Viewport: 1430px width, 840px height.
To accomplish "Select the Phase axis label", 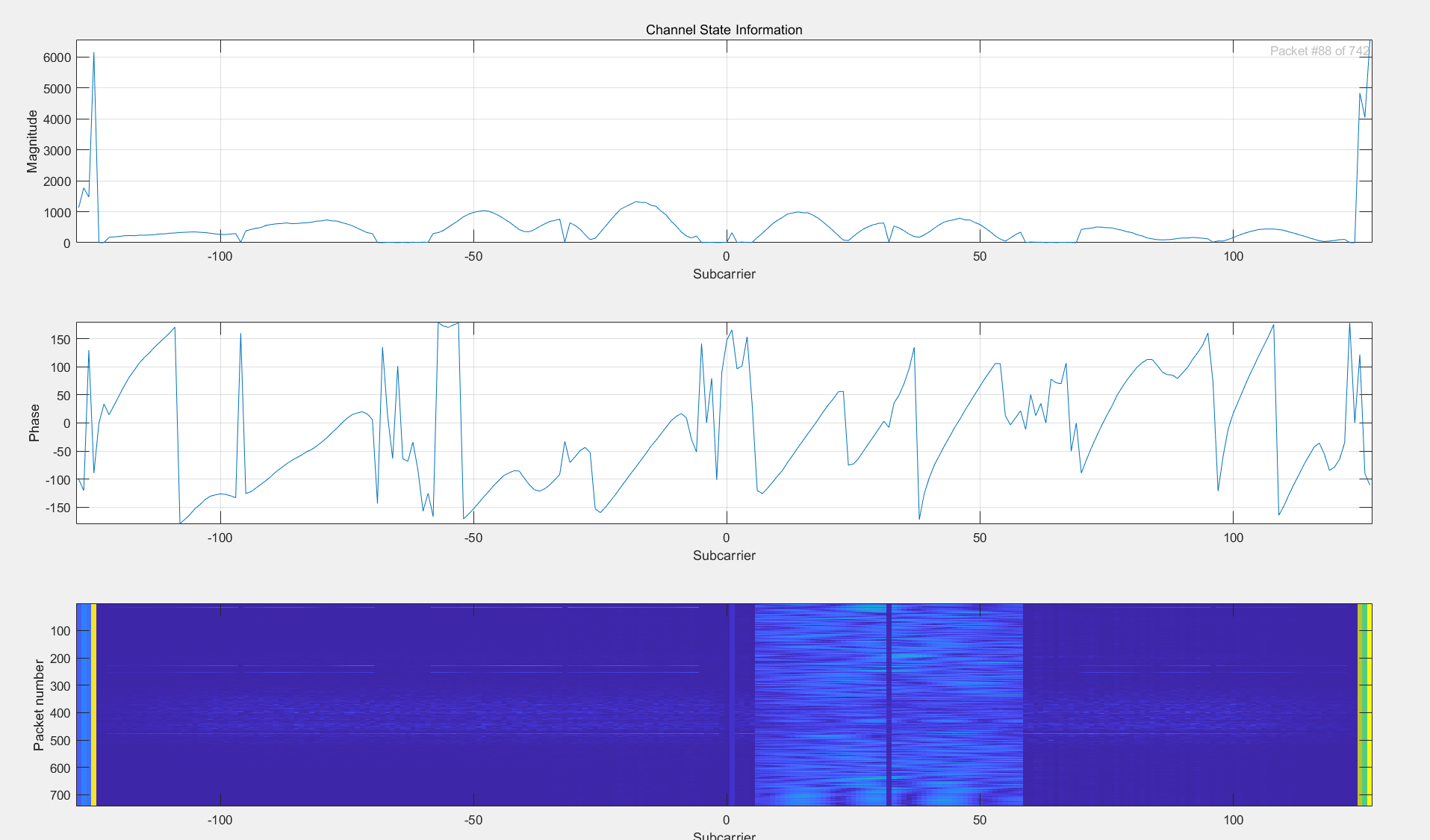I will click(x=33, y=422).
